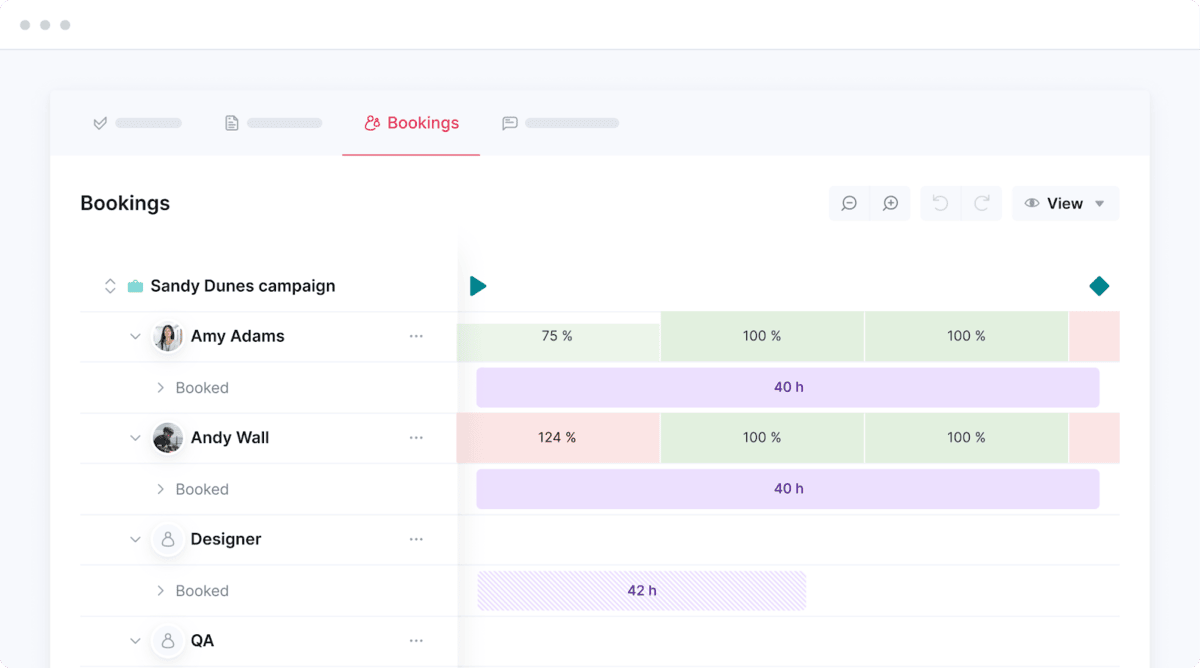Click the checkmark icon in the first tab
The height and width of the screenshot is (668, 1200).
98,122
